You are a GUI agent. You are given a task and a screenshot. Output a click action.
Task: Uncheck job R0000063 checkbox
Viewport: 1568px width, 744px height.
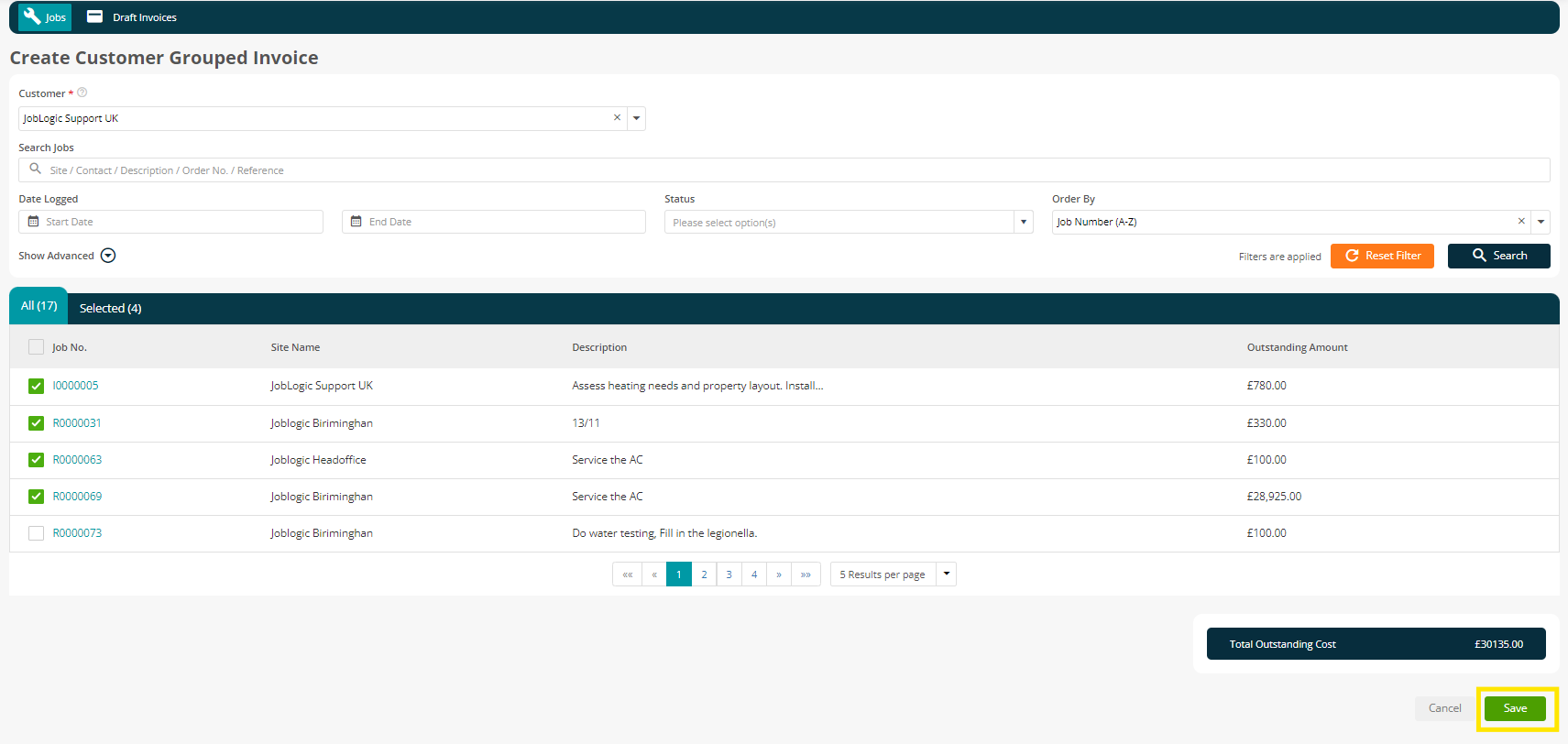click(x=36, y=460)
